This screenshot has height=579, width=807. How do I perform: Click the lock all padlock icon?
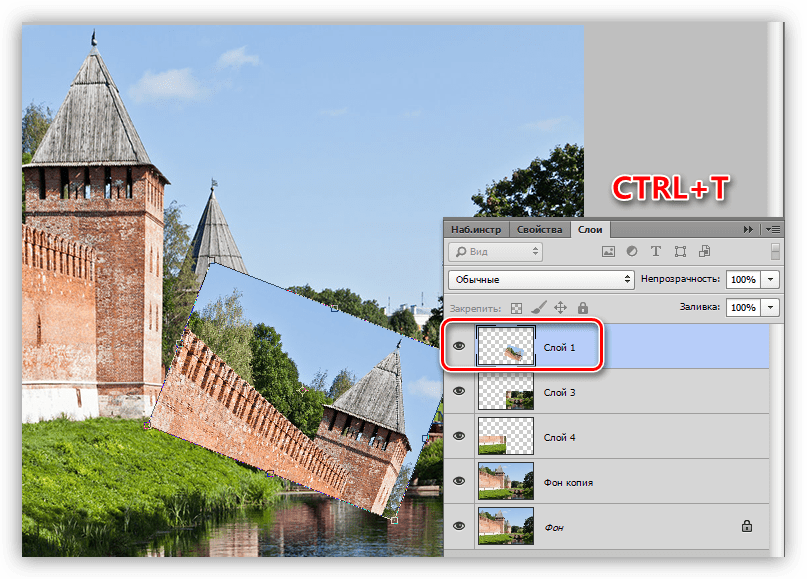click(x=582, y=309)
